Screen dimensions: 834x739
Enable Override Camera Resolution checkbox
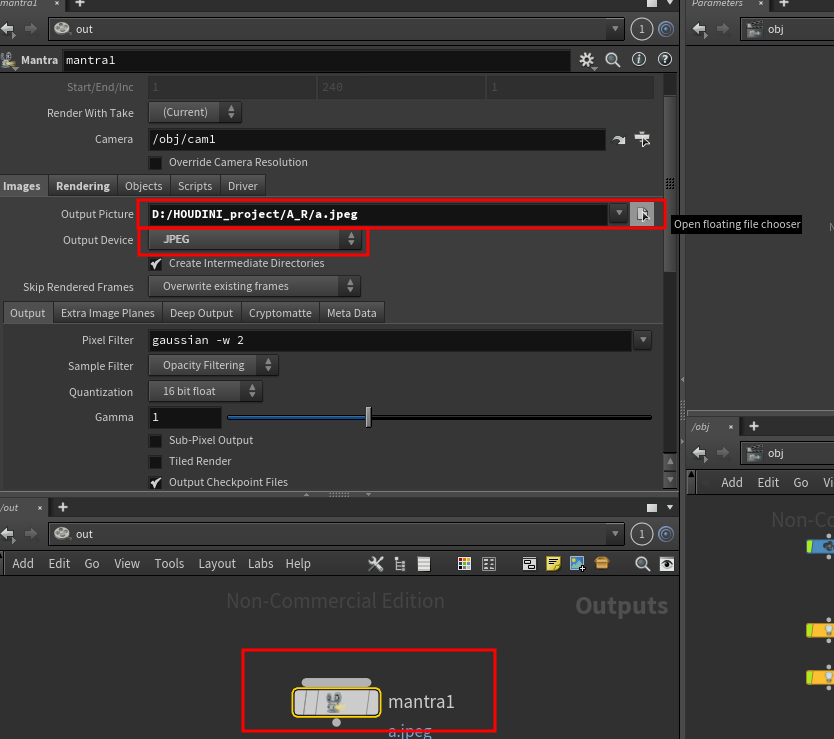[x=155, y=163]
